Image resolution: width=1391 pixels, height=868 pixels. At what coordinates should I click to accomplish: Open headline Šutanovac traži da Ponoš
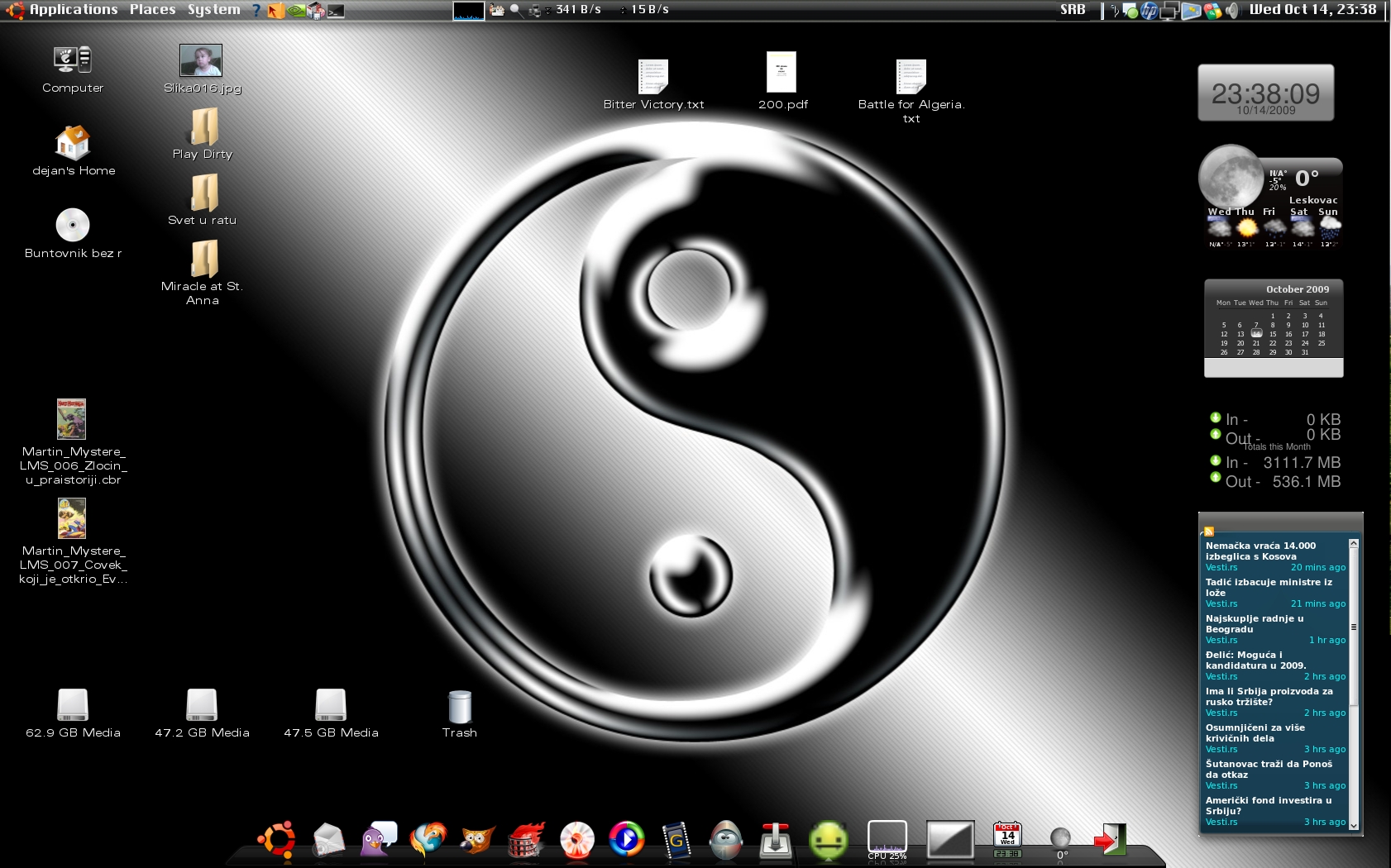[1269, 769]
